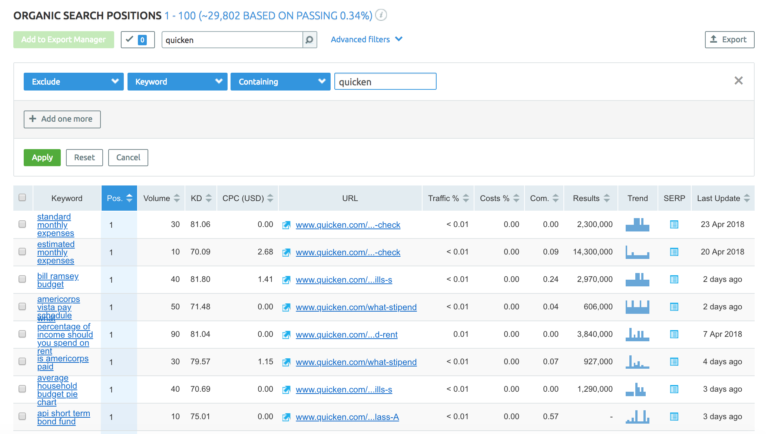The height and width of the screenshot is (434, 768).
Task: Open the Exclude dropdown
Action: (73, 81)
